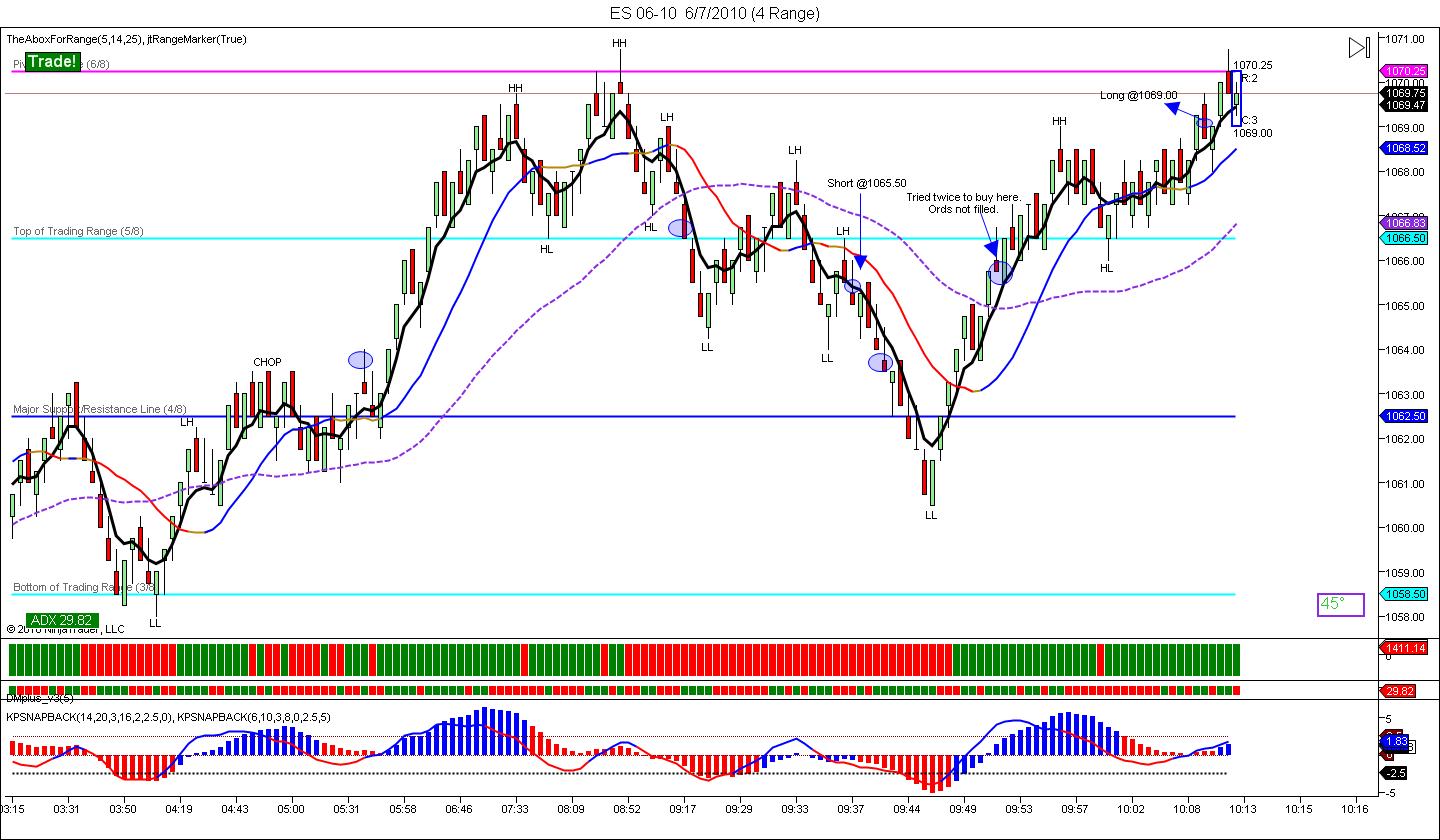Click the R:2 range marker text
The width and height of the screenshot is (1440, 840).
pos(1250,78)
